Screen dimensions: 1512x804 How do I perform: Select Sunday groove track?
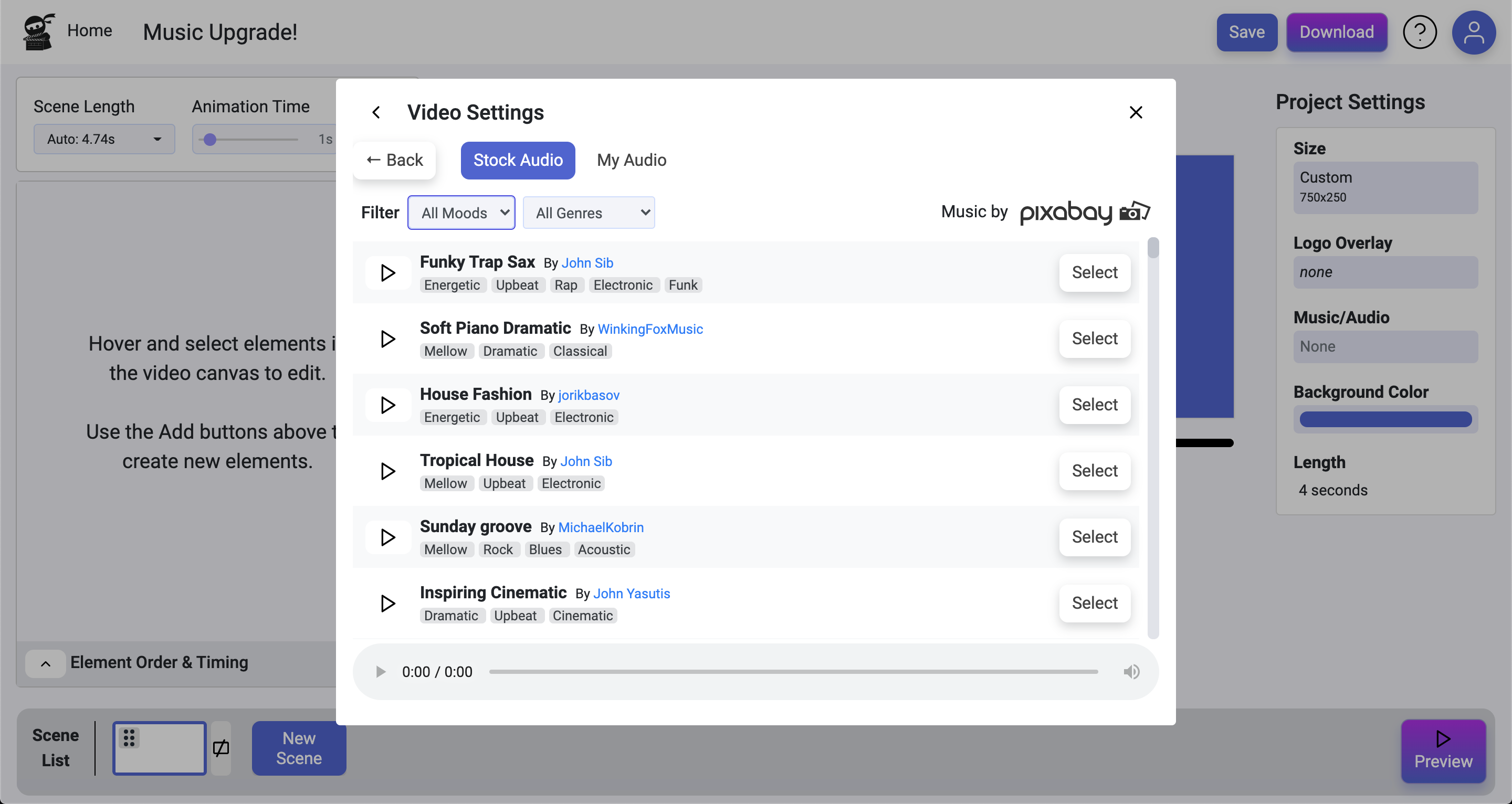click(x=1094, y=537)
